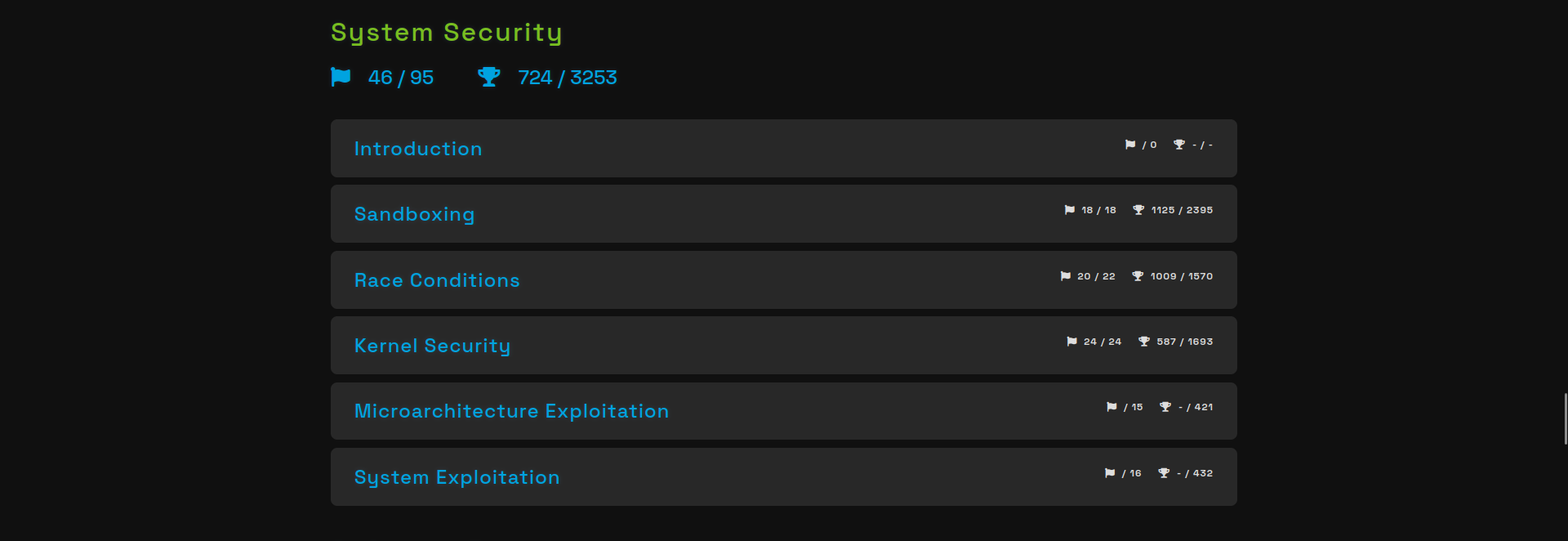Viewport: 1568px width, 541px height.
Task: Click the System Security heading
Action: 446,33
